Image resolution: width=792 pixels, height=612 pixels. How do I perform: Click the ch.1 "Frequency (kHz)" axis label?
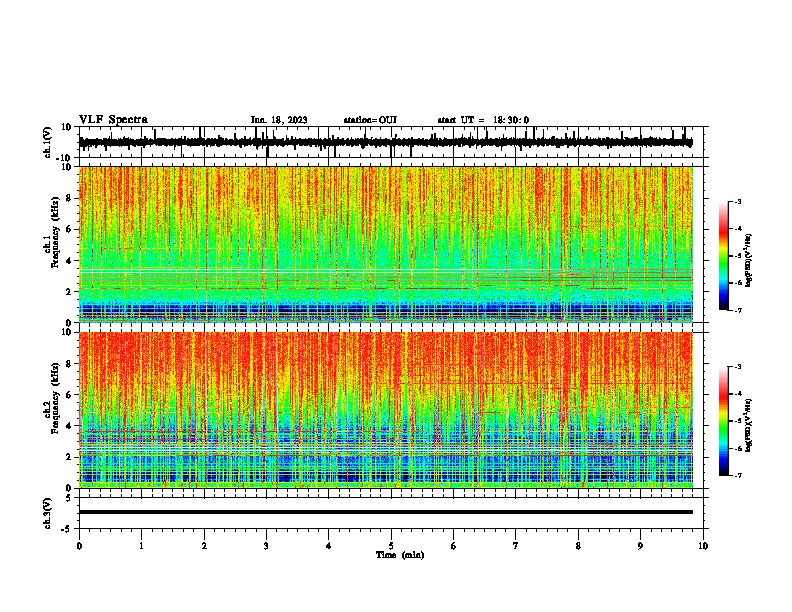[x=55, y=232]
